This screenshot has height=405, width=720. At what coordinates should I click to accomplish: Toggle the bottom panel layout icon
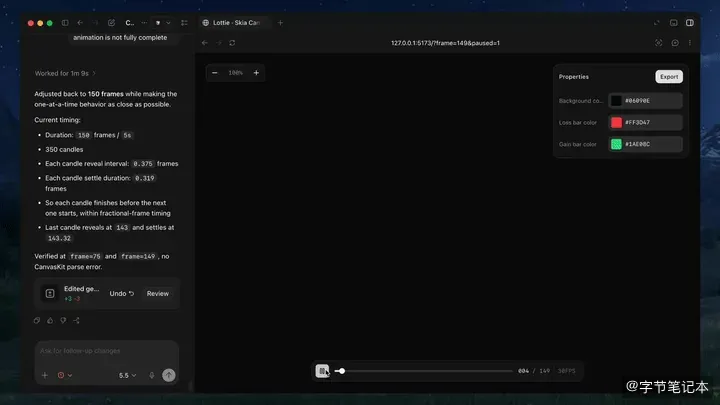point(673,22)
